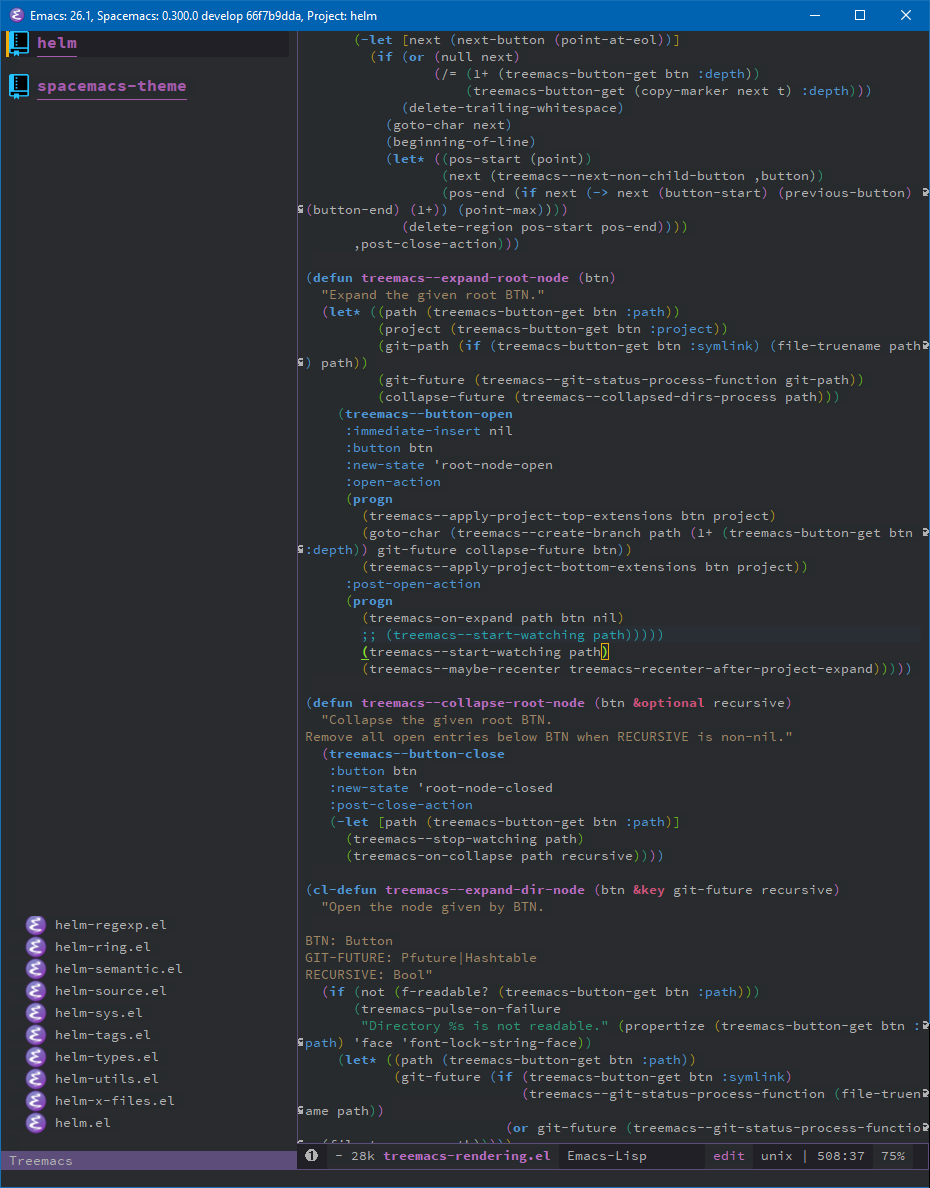The height and width of the screenshot is (1188, 930).
Task: Open helm-semantic.el in the tree
Action: pyautogui.click(x=118, y=969)
